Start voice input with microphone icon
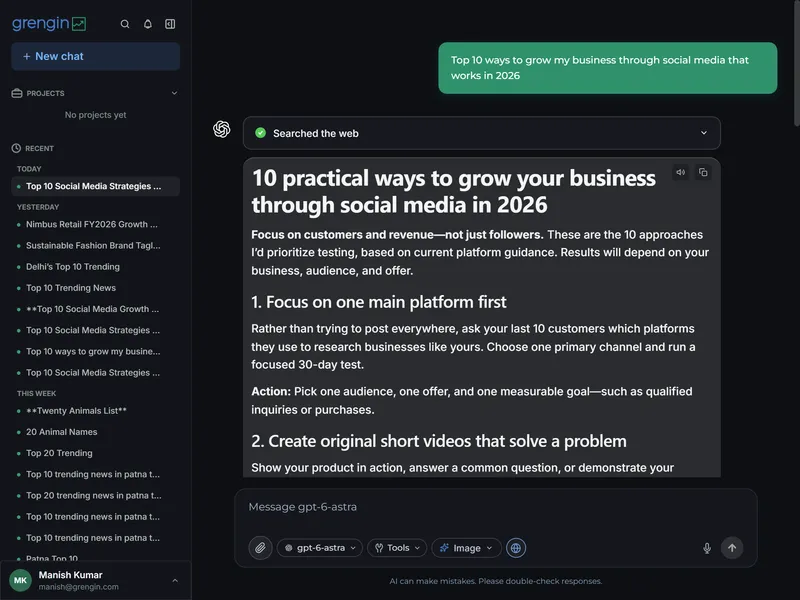This screenshot has height=600, width=800. click(707, 548)
